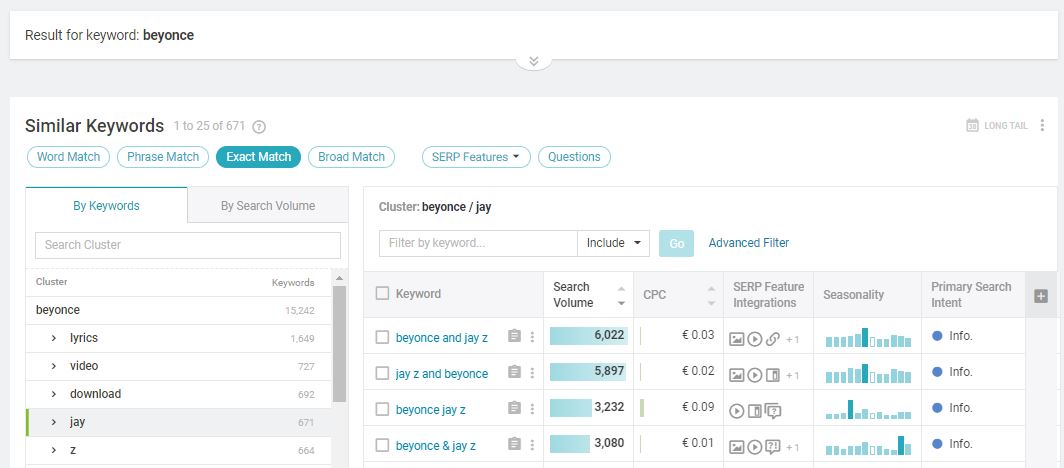Click the clipboard icon for 'beyonce jay z'
Image resolution: width=1064 pixels, height=468 pixels.
tap(514, 408)
